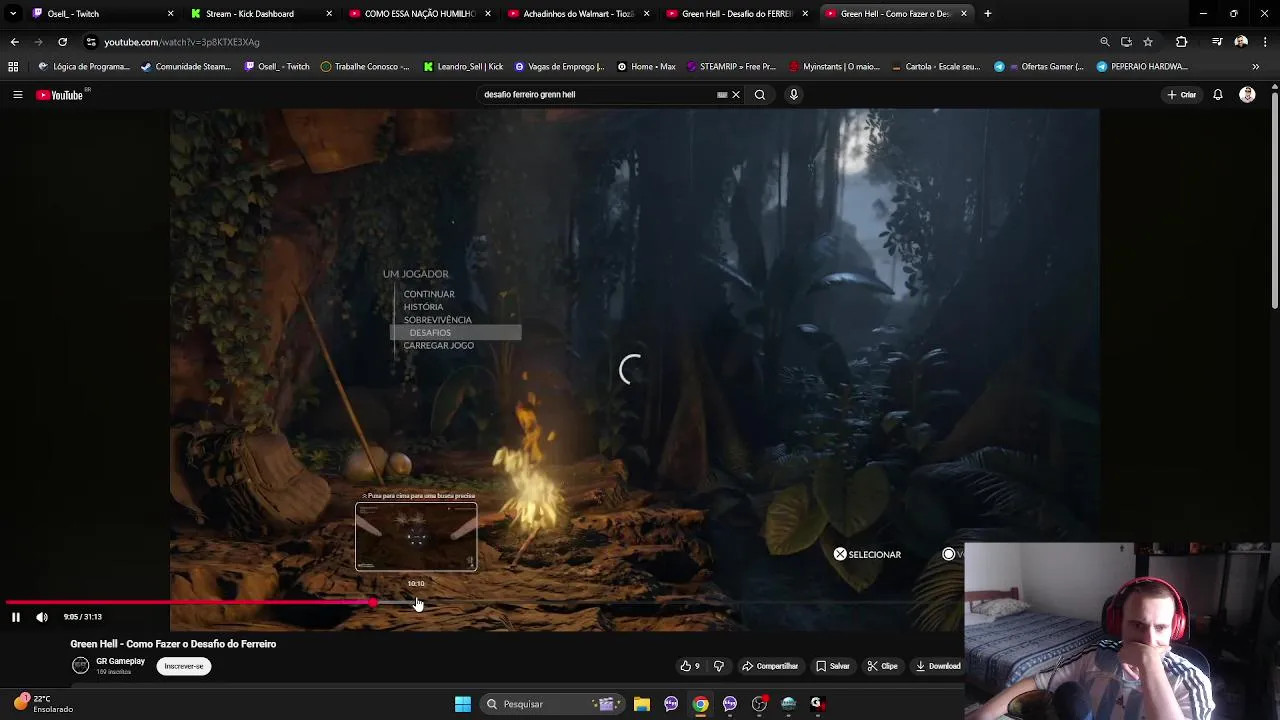The image size is (1280, 720).
Task: Dislike the video with thumbs down
Action: click(718, 666)
